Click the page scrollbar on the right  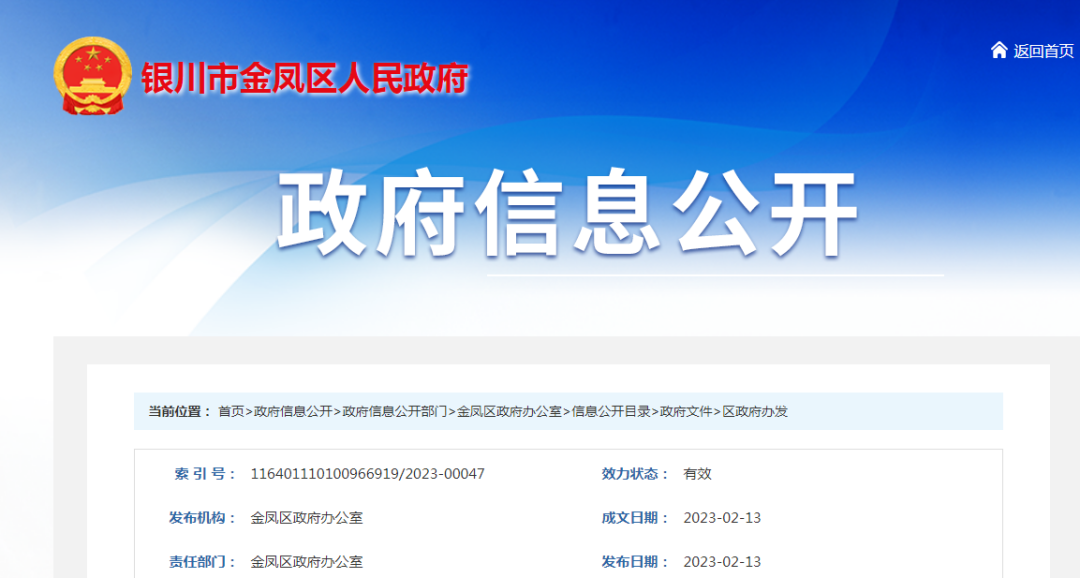click(x=1074, y=290)
